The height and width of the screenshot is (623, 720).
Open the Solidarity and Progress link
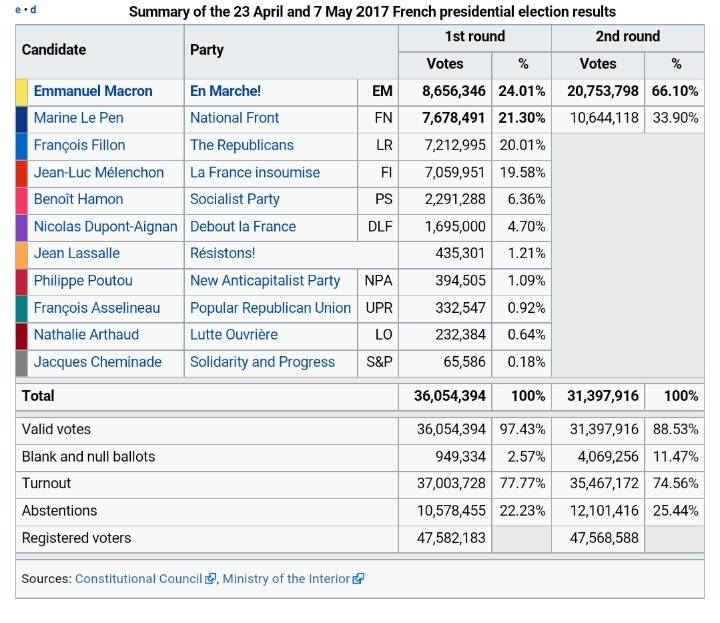click(262, 362)
